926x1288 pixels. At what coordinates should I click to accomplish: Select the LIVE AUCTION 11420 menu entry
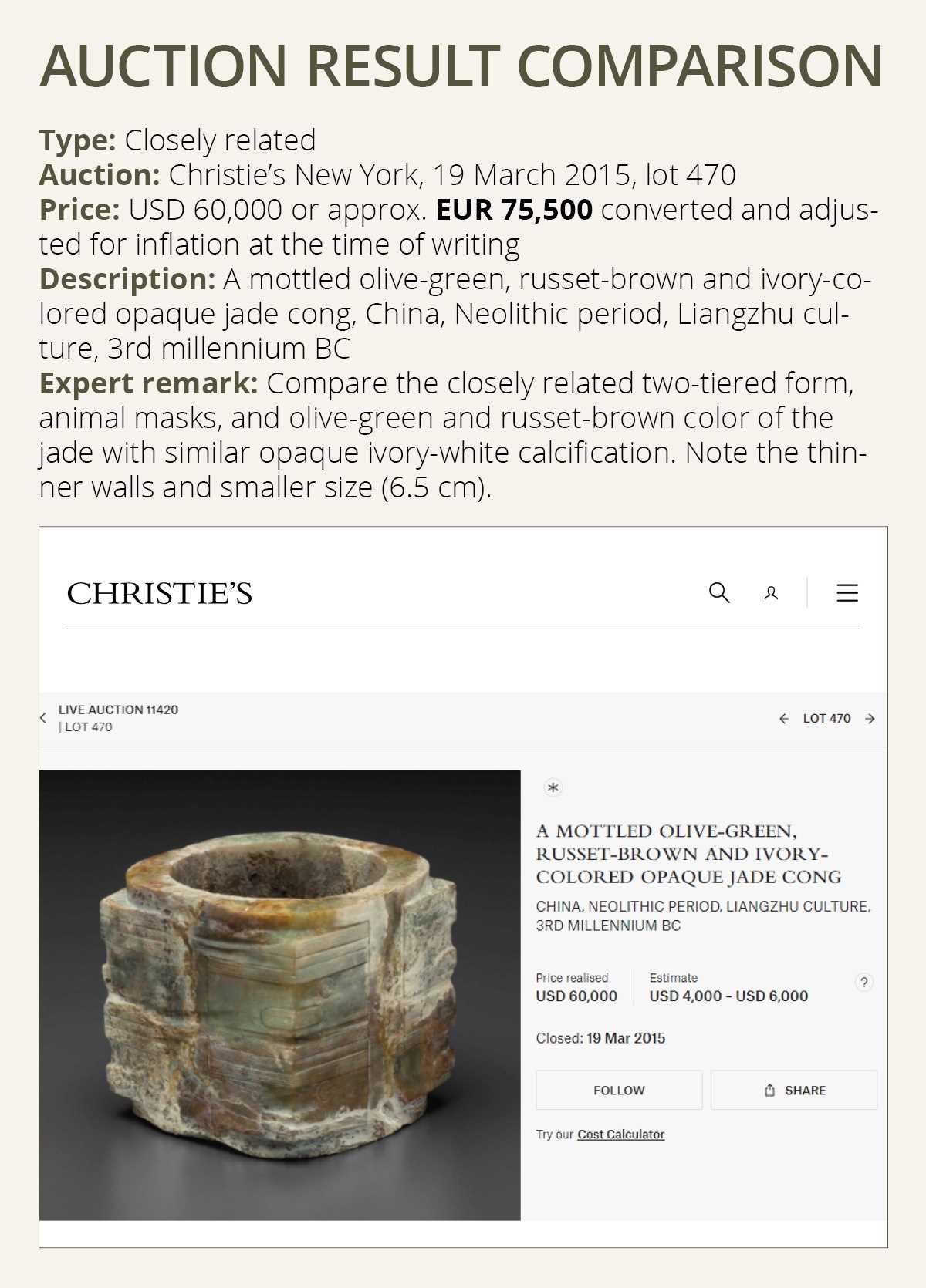click(x=120, y=710)
